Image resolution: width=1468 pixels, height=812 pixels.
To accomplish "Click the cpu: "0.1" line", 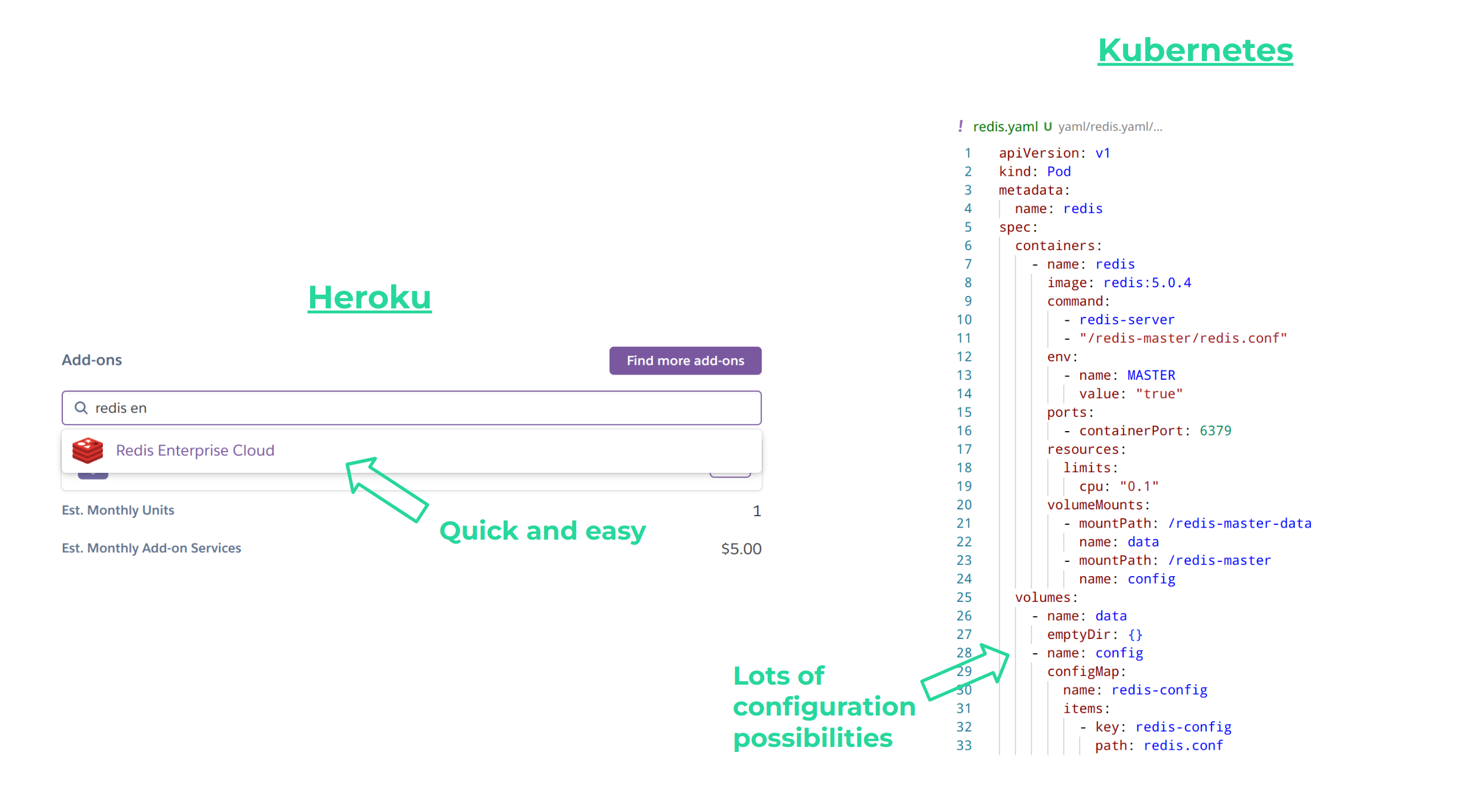I will (x=1119, y=487).
